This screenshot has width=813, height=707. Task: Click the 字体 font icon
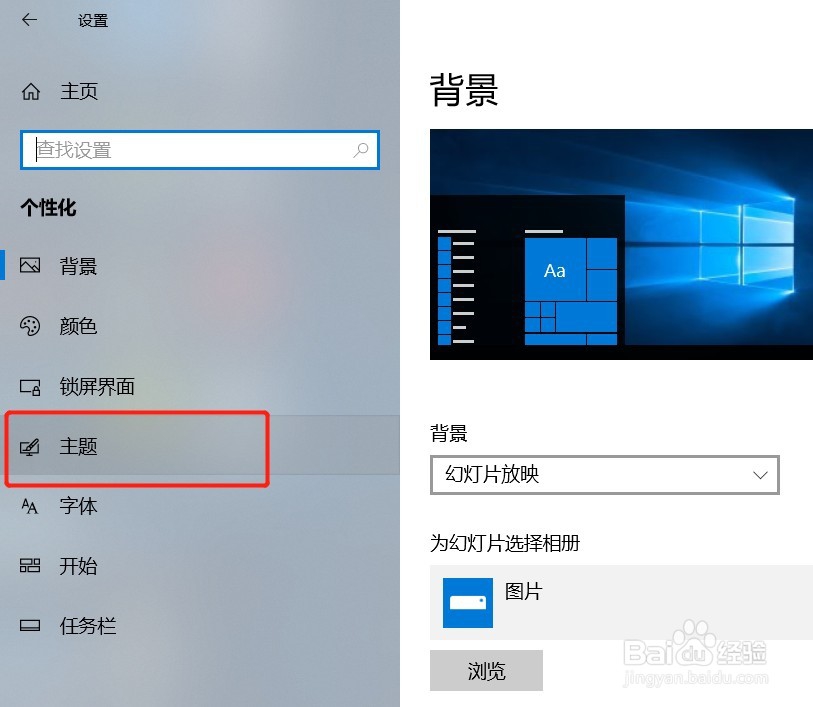tap(30, 506)
